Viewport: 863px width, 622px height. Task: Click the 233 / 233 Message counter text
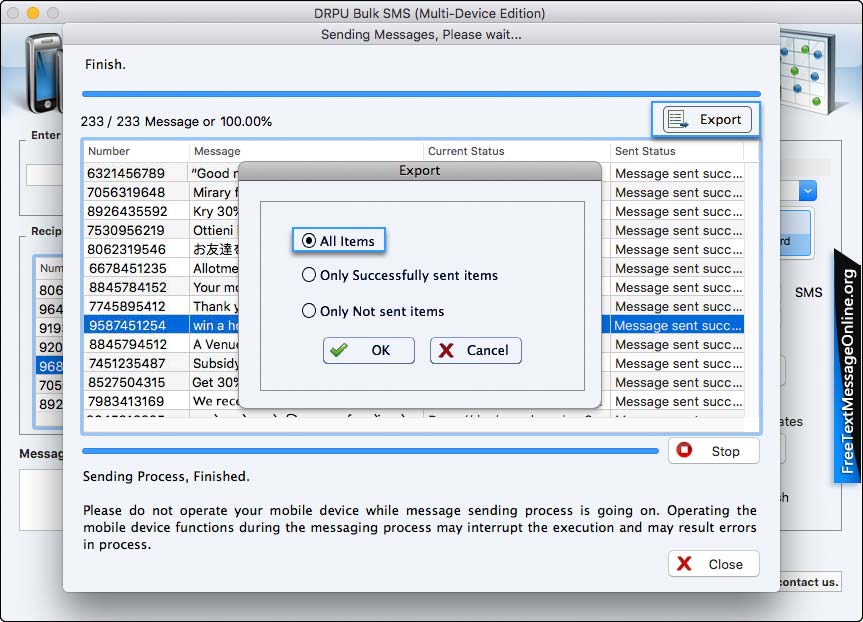point(176,121)
